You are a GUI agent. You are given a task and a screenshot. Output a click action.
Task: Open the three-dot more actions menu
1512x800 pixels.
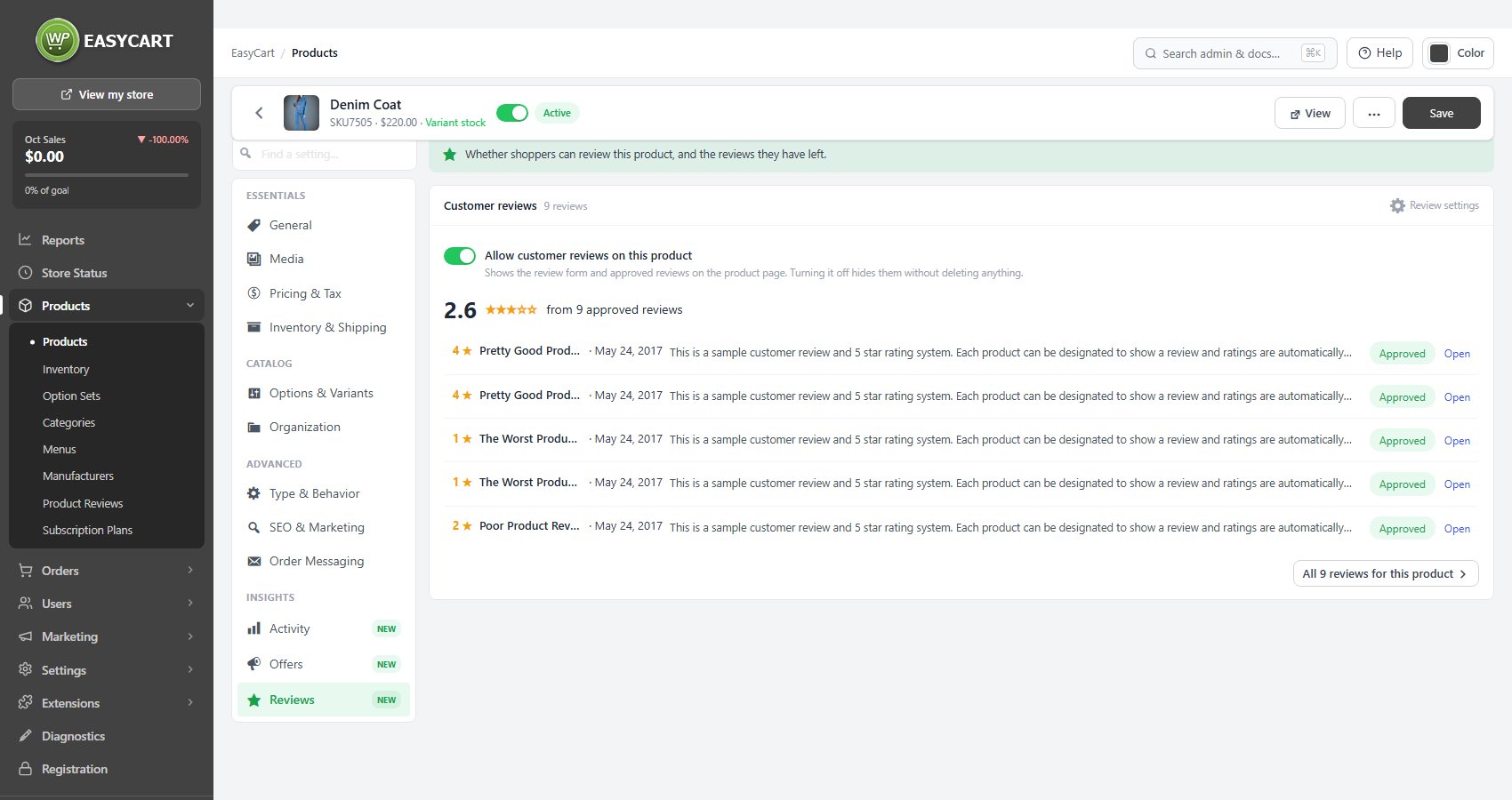[x=1374, y=113]
